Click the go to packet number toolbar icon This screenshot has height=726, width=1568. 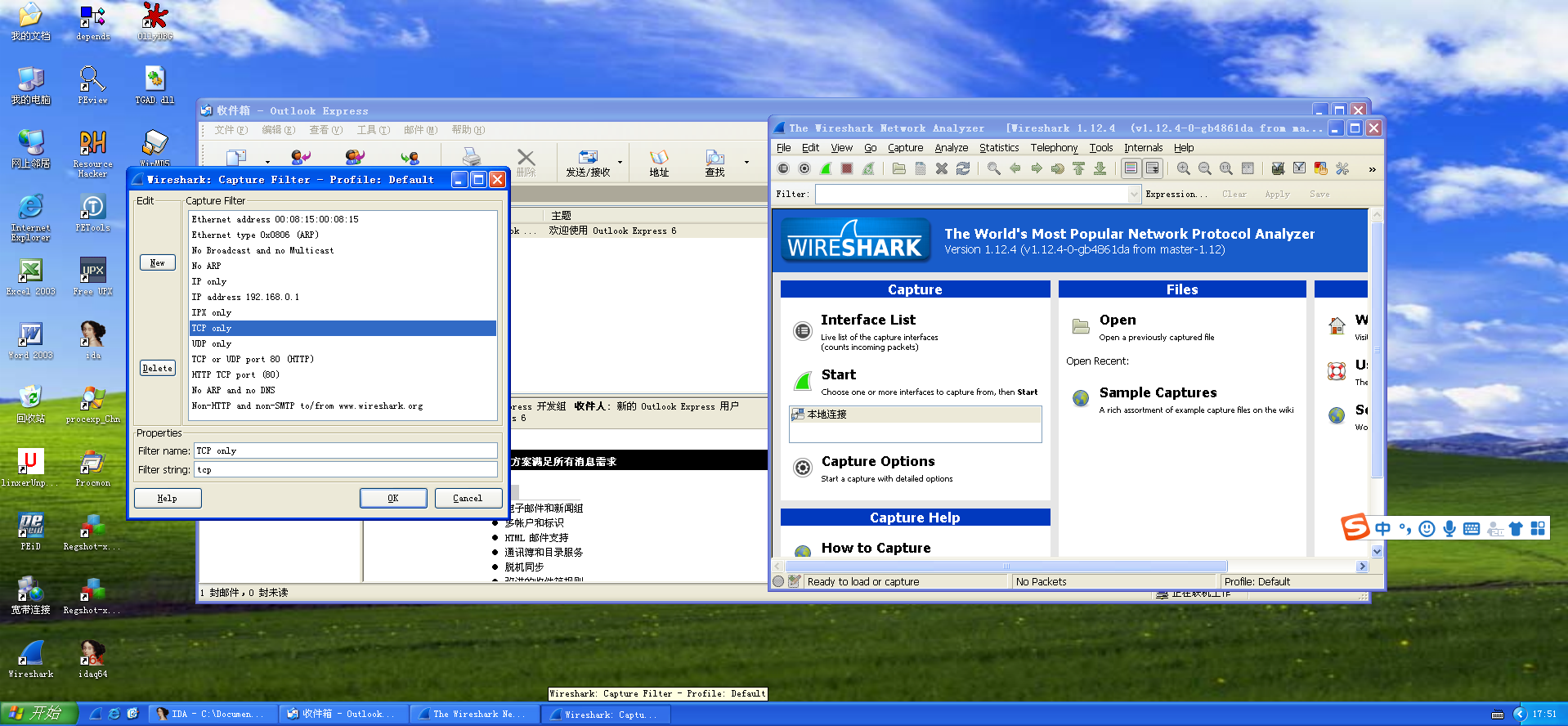(1058, 168)
